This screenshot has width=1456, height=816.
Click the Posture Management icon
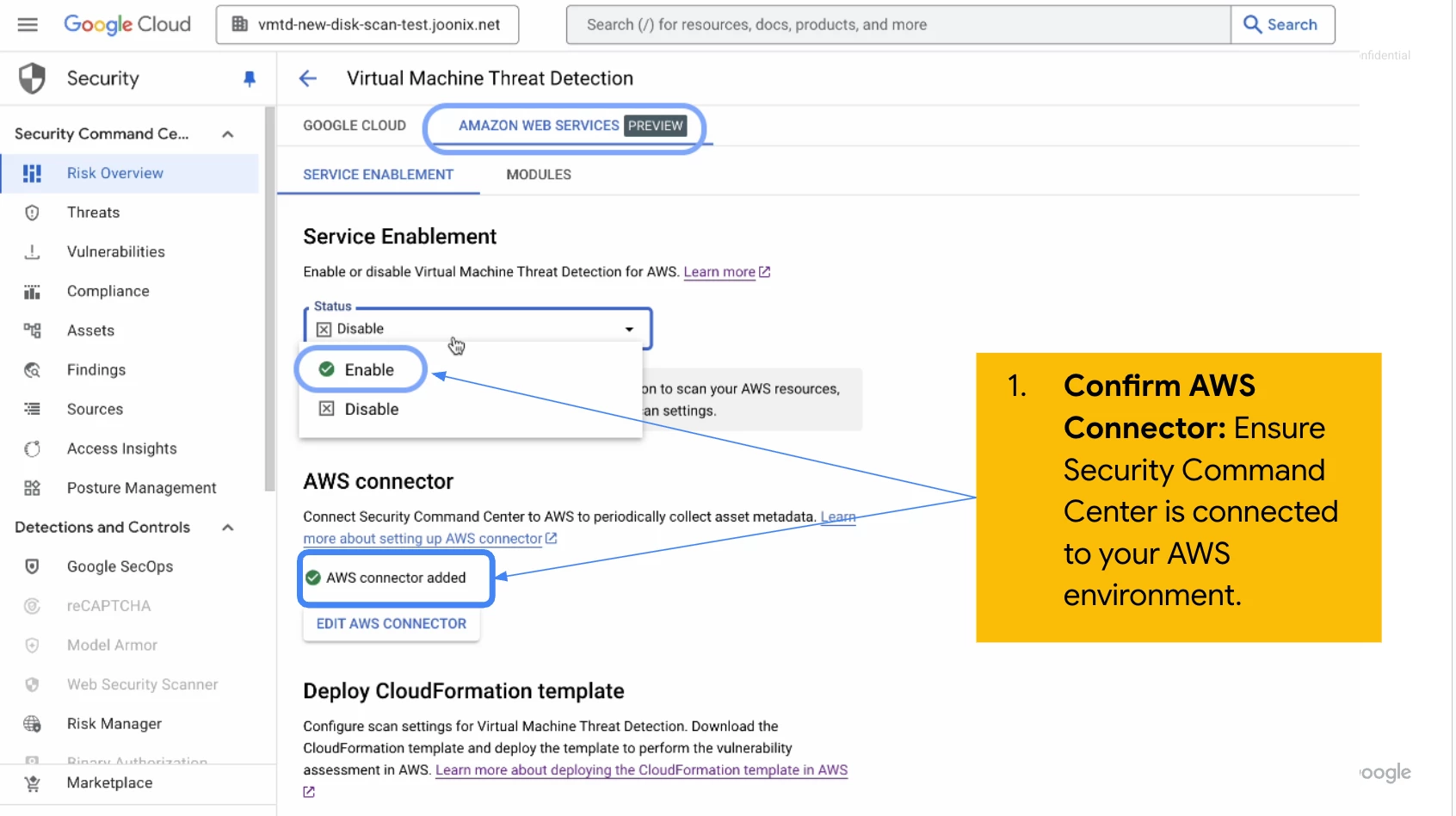tap(32, 488)
